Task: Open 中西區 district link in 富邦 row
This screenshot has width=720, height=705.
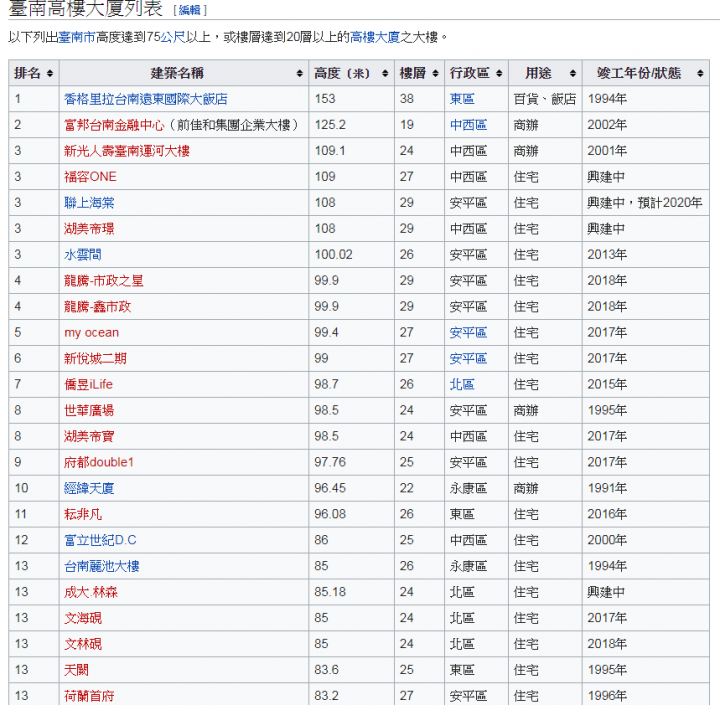Action: point(468,125)
